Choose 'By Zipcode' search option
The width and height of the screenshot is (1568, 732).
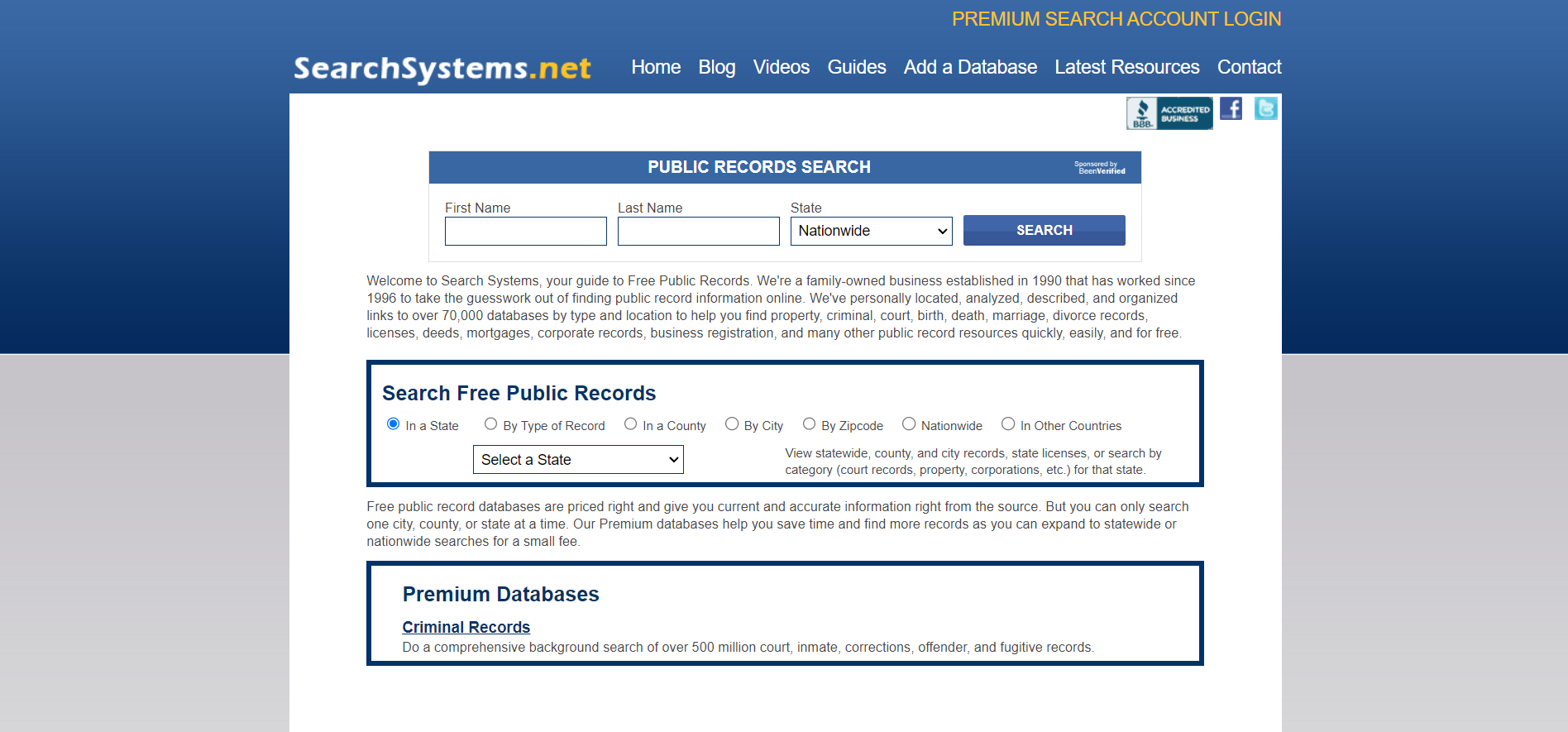[810, 424]
